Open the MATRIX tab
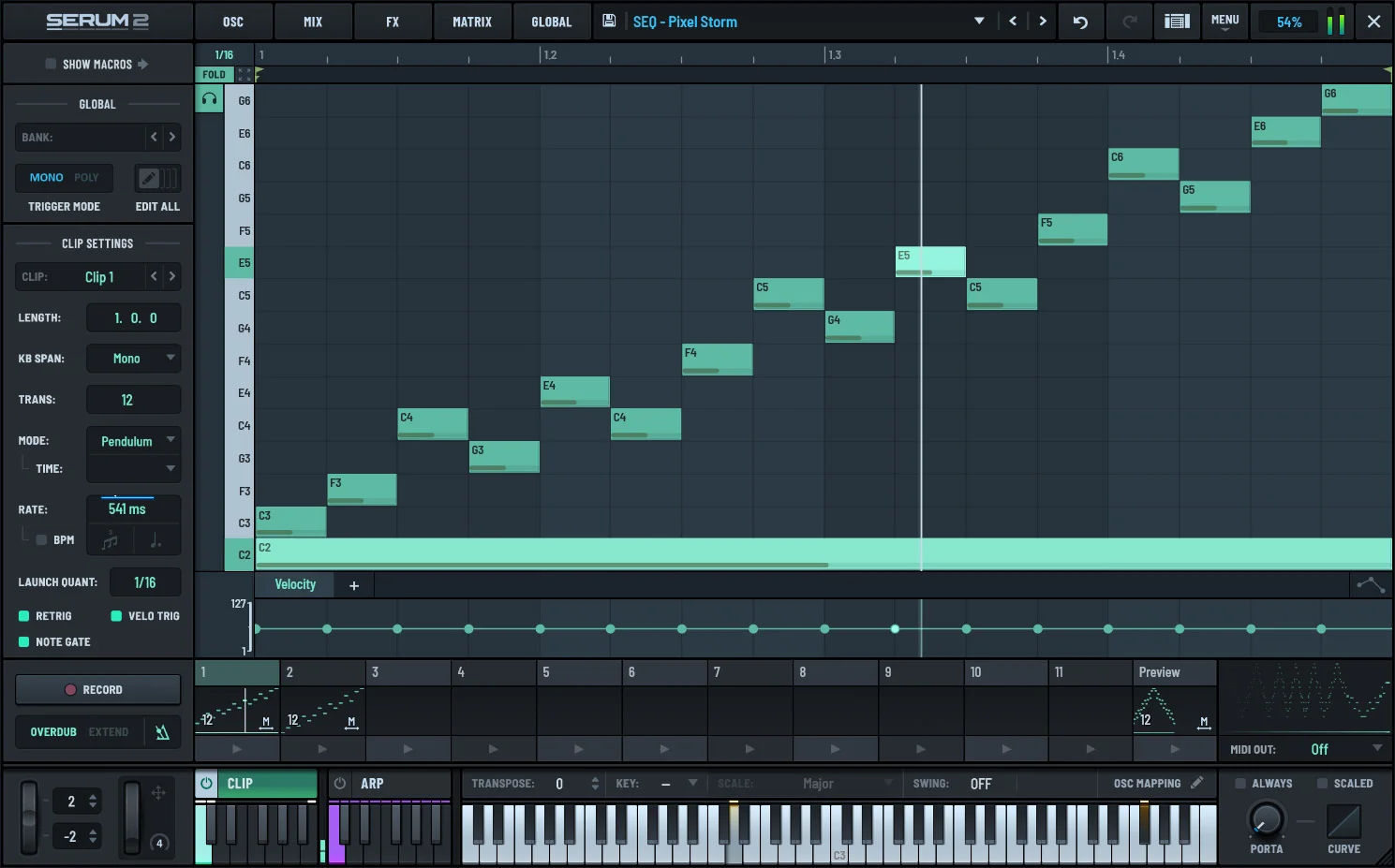The height and width of the screenshot is (868, 1395). [472, 22]
